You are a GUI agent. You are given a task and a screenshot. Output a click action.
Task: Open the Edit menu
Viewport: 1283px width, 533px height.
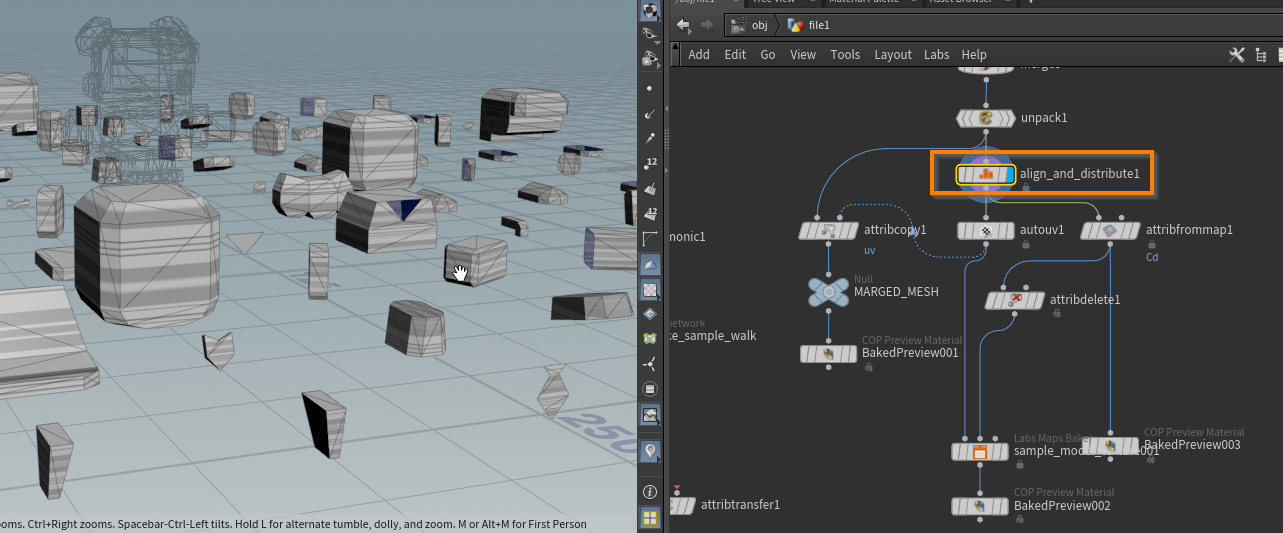pos(735,55)
